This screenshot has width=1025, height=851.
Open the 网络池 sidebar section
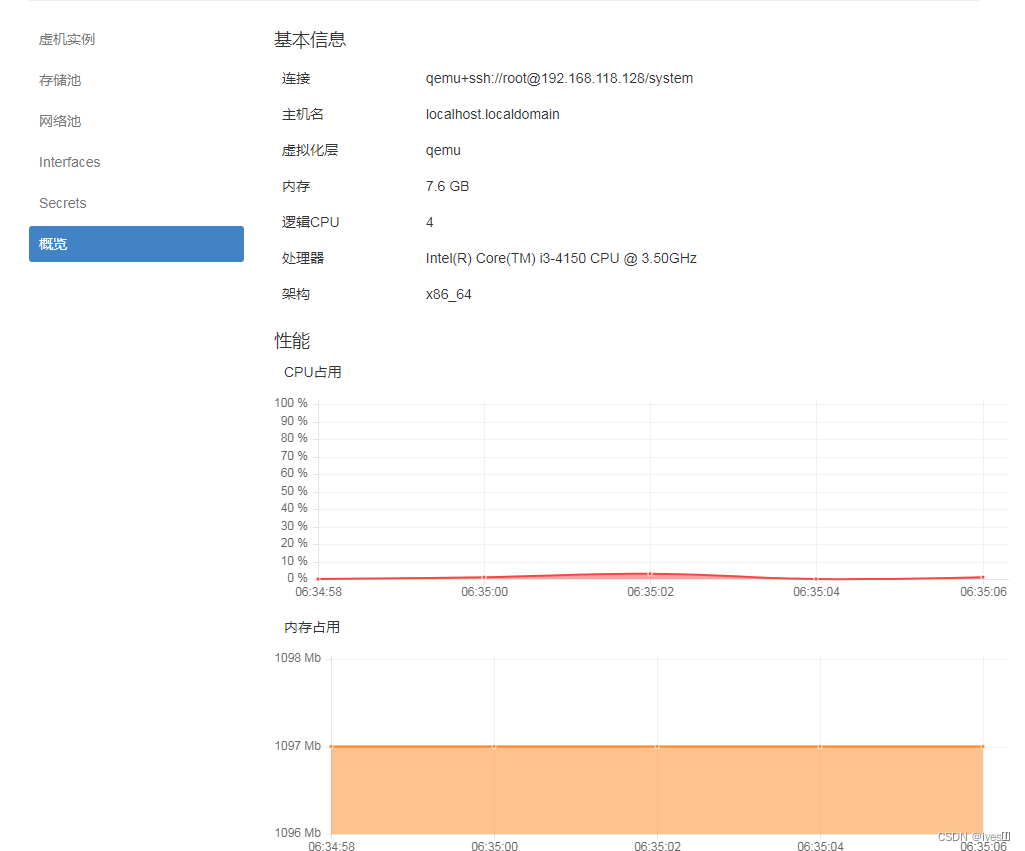coord(60,121)
